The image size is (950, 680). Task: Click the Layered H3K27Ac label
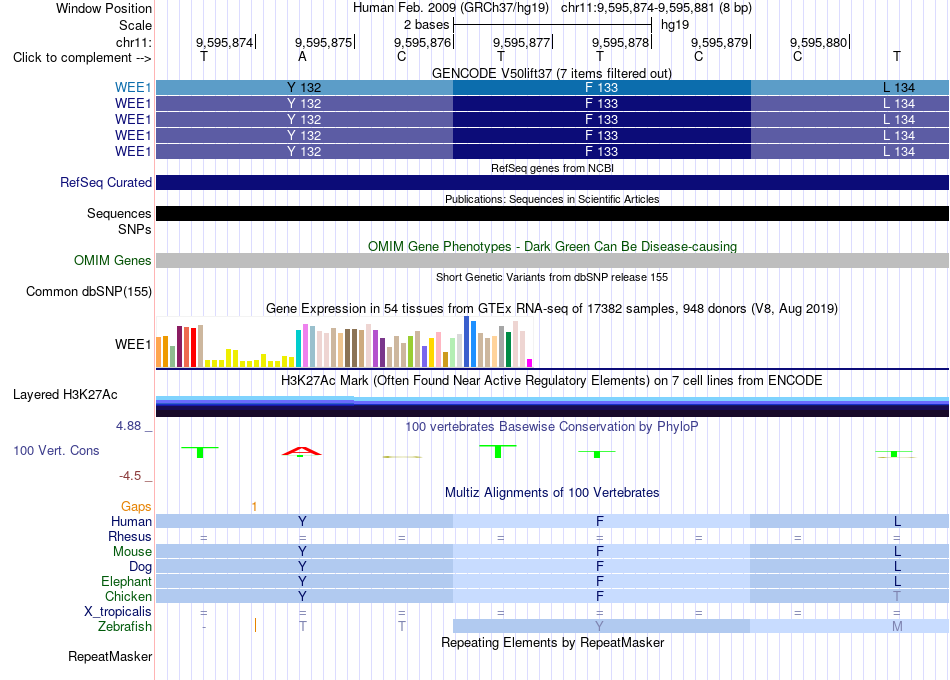pos(65,395)
